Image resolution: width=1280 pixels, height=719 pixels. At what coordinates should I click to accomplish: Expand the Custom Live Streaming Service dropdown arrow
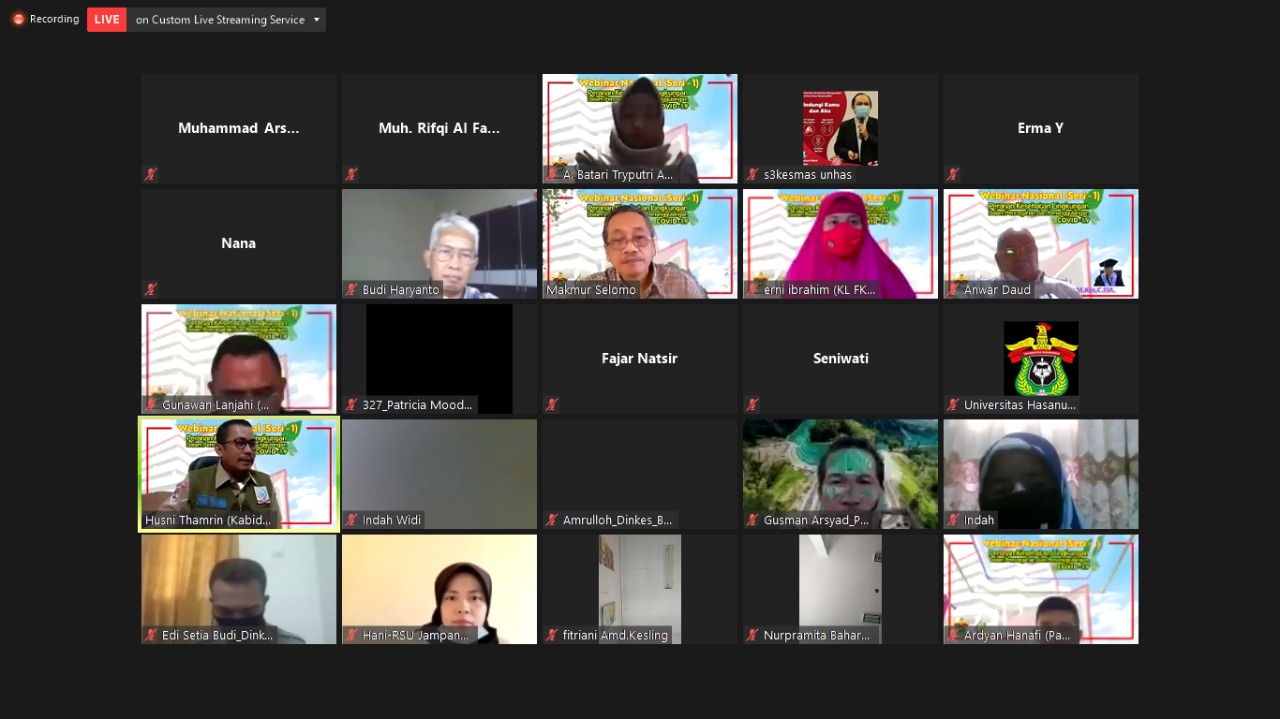click(x=317, y=20)
